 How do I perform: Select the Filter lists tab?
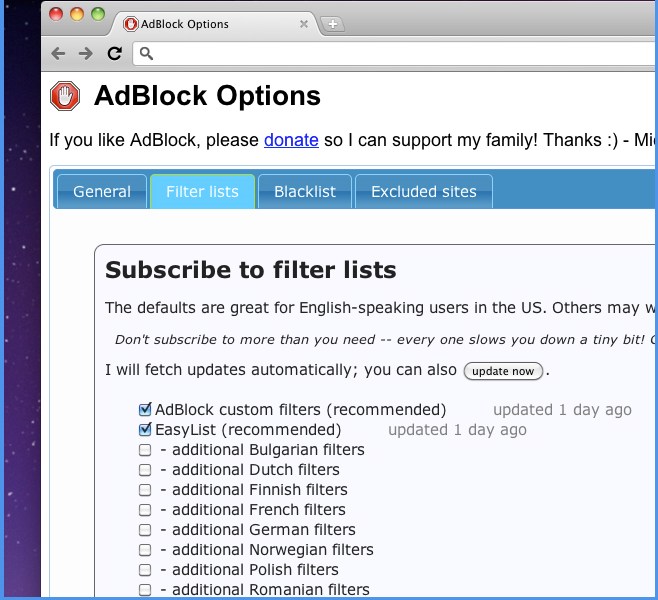202,191
